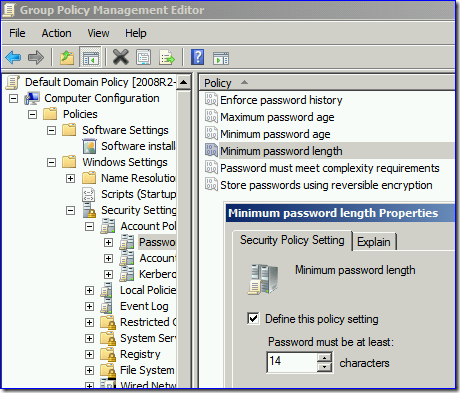Click the Security Settings lock icon
Viewport: 460px width, 393px height.
[x=89, y=210]
